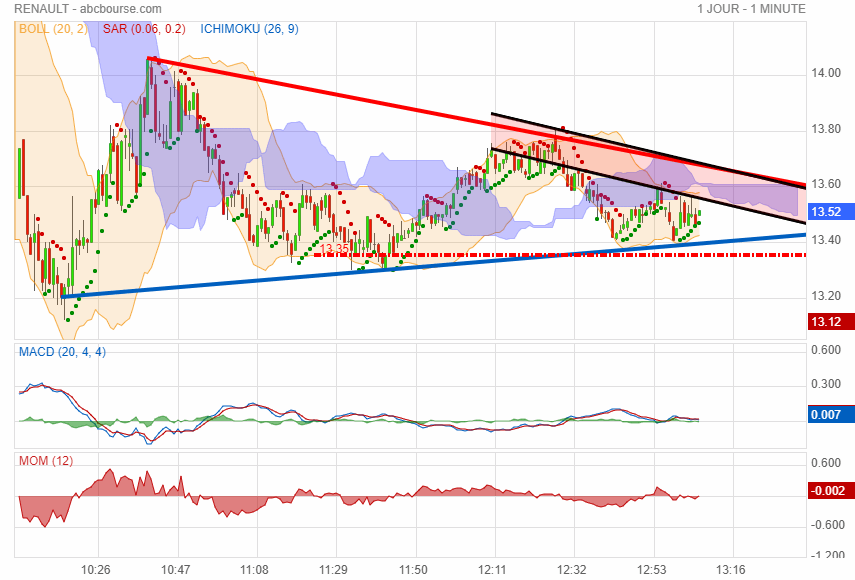Screen dimensions: 855x580
Task: Click the 1 JOUR - 1 MINUTE label
Action: pyautogui.click(x=751, y=9)
